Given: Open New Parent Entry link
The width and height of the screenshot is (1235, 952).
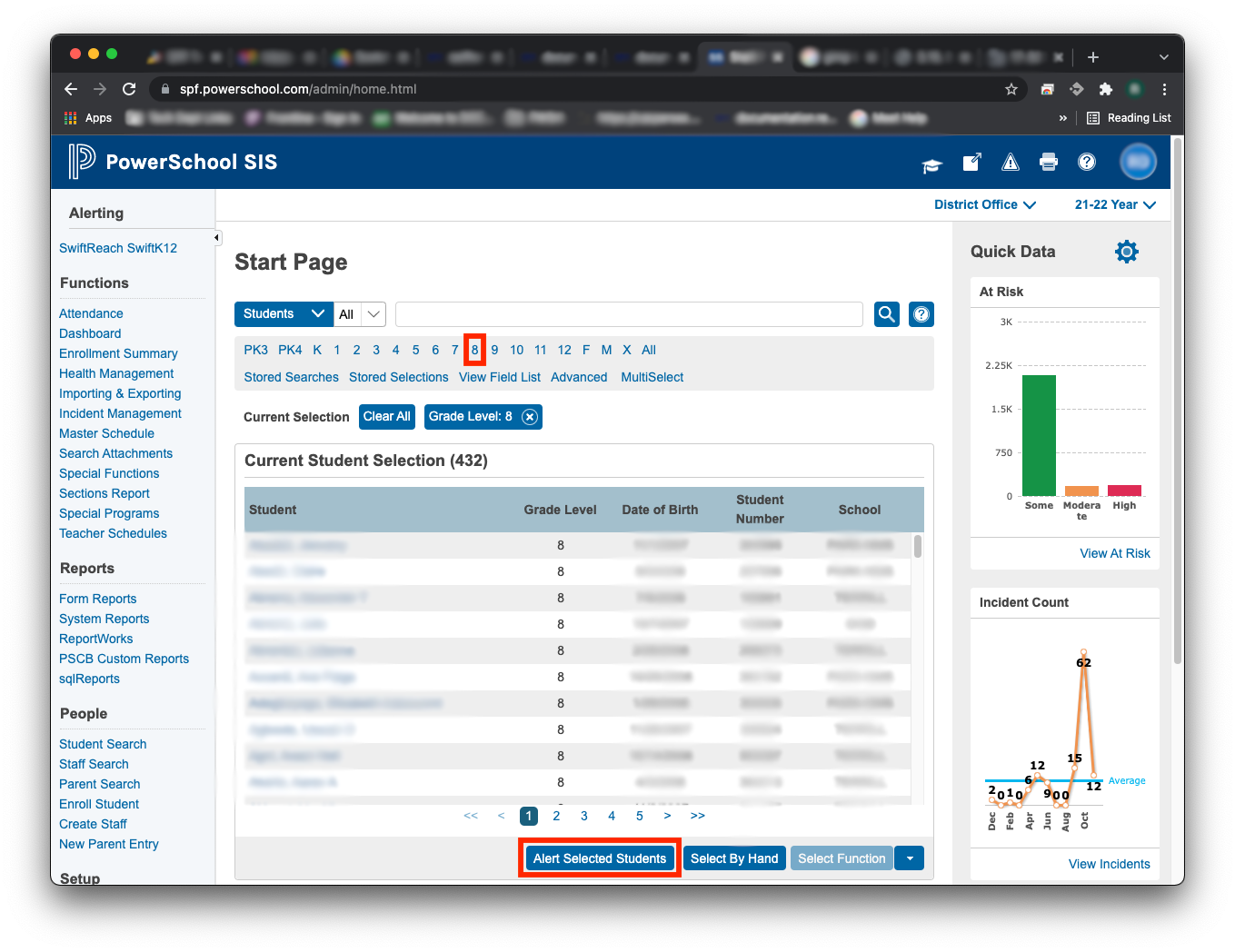Looking at the screenshot, I should (x=109, y=844).
